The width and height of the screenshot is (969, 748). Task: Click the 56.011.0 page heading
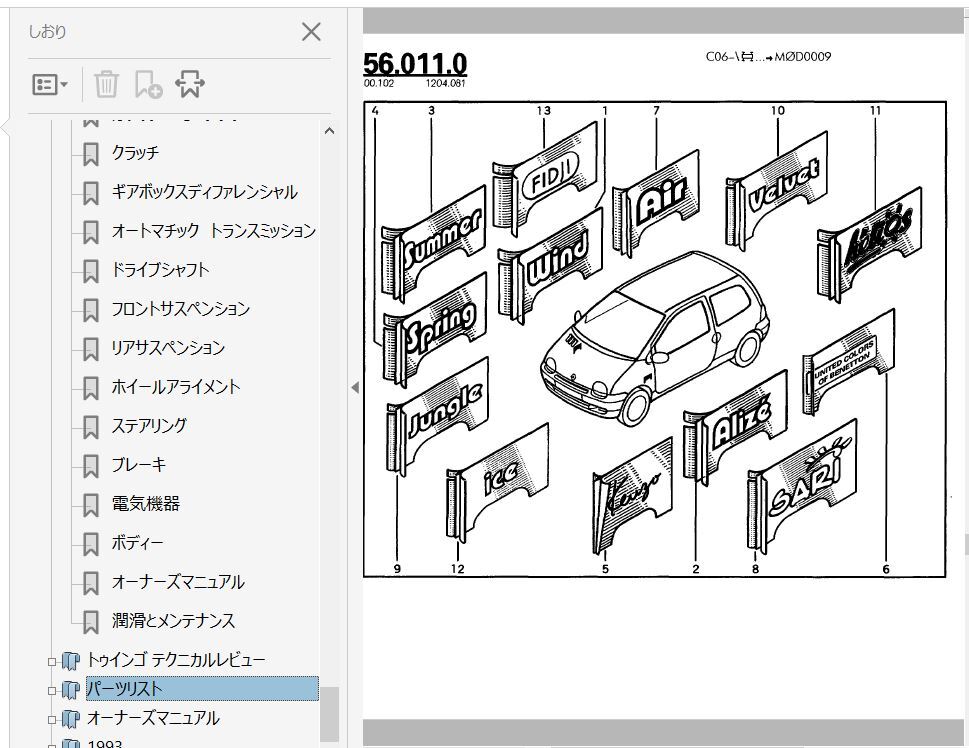click(415, 63)
